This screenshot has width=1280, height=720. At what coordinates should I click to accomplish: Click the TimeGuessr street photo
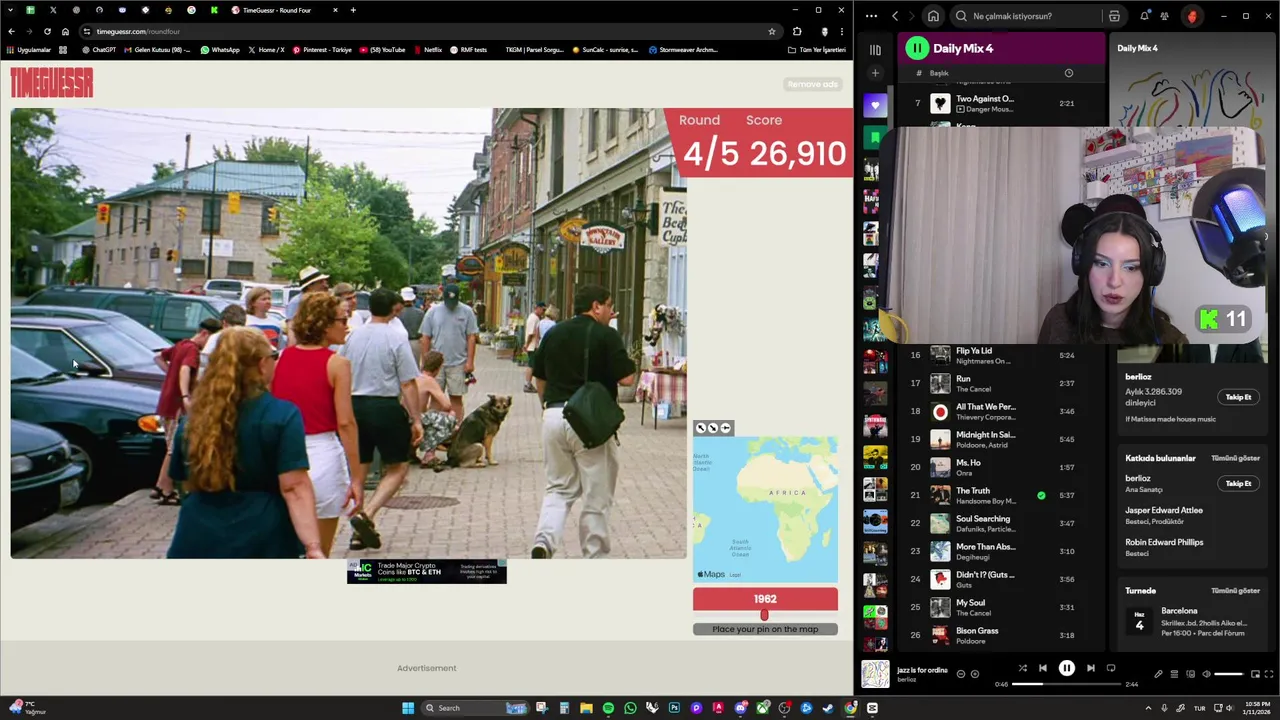[348, 333]
